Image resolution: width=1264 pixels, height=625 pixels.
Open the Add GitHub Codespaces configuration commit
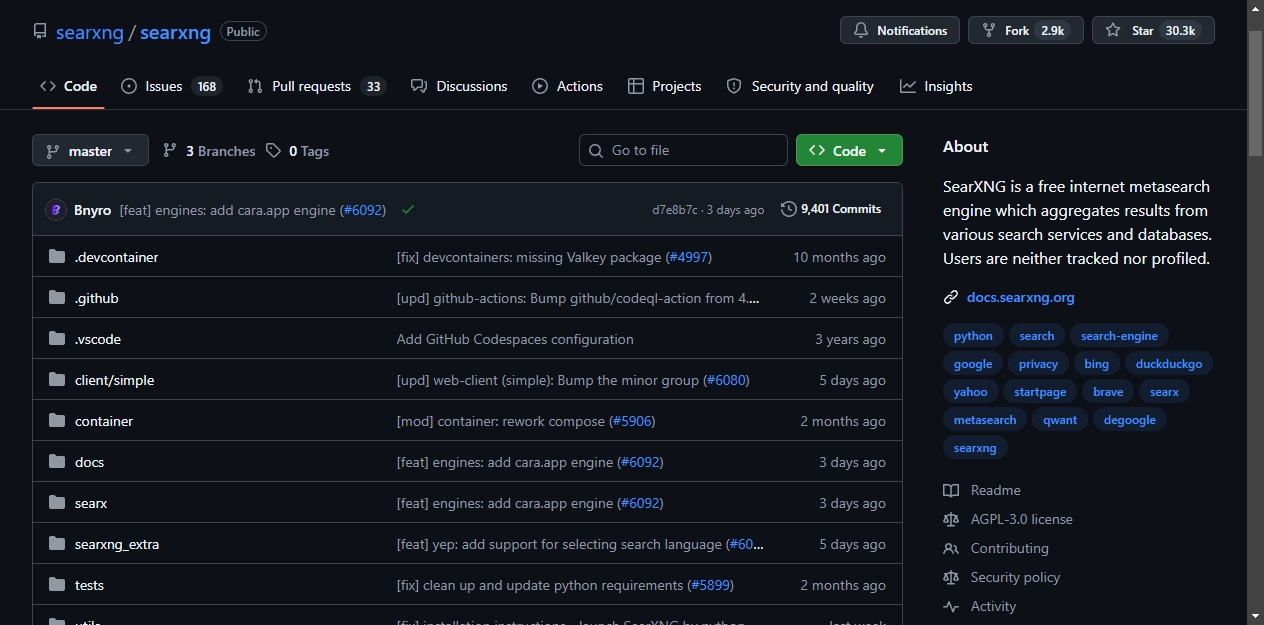(x=515, y=339)
